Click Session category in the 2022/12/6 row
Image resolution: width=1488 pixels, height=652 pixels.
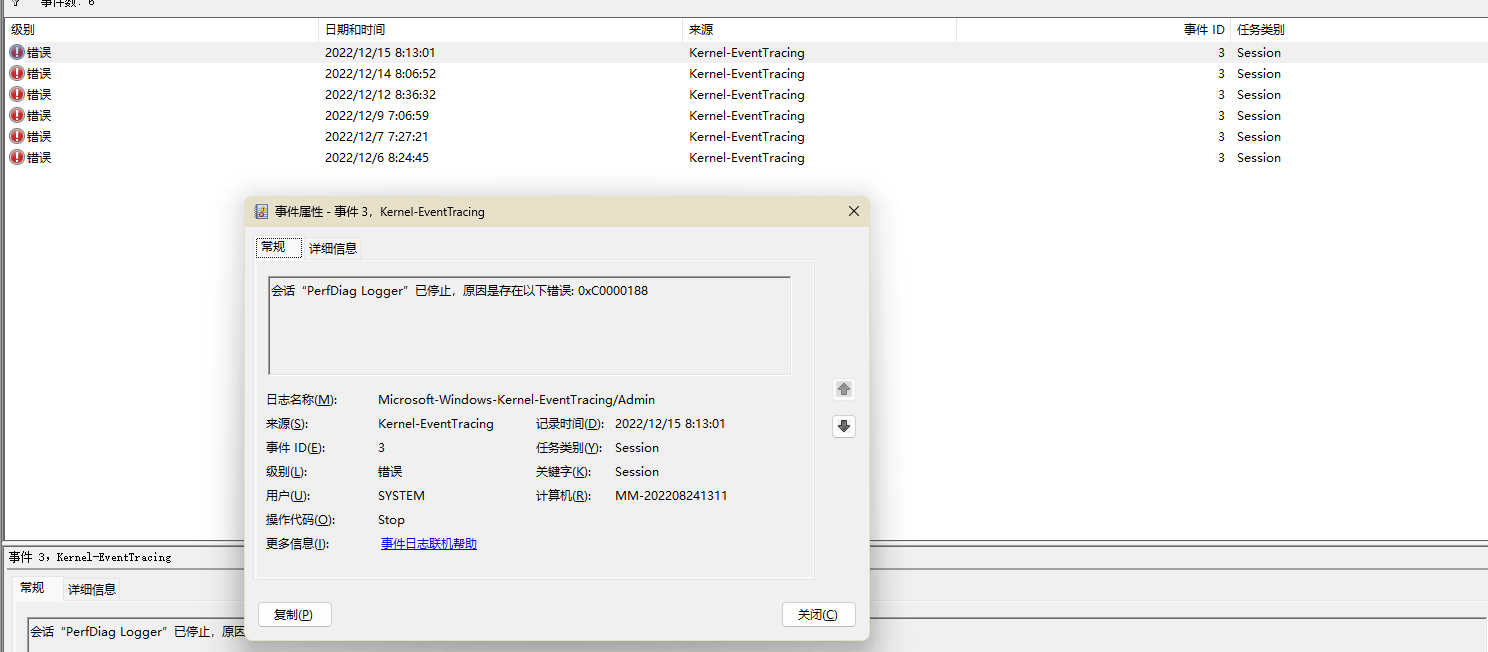1258,157
